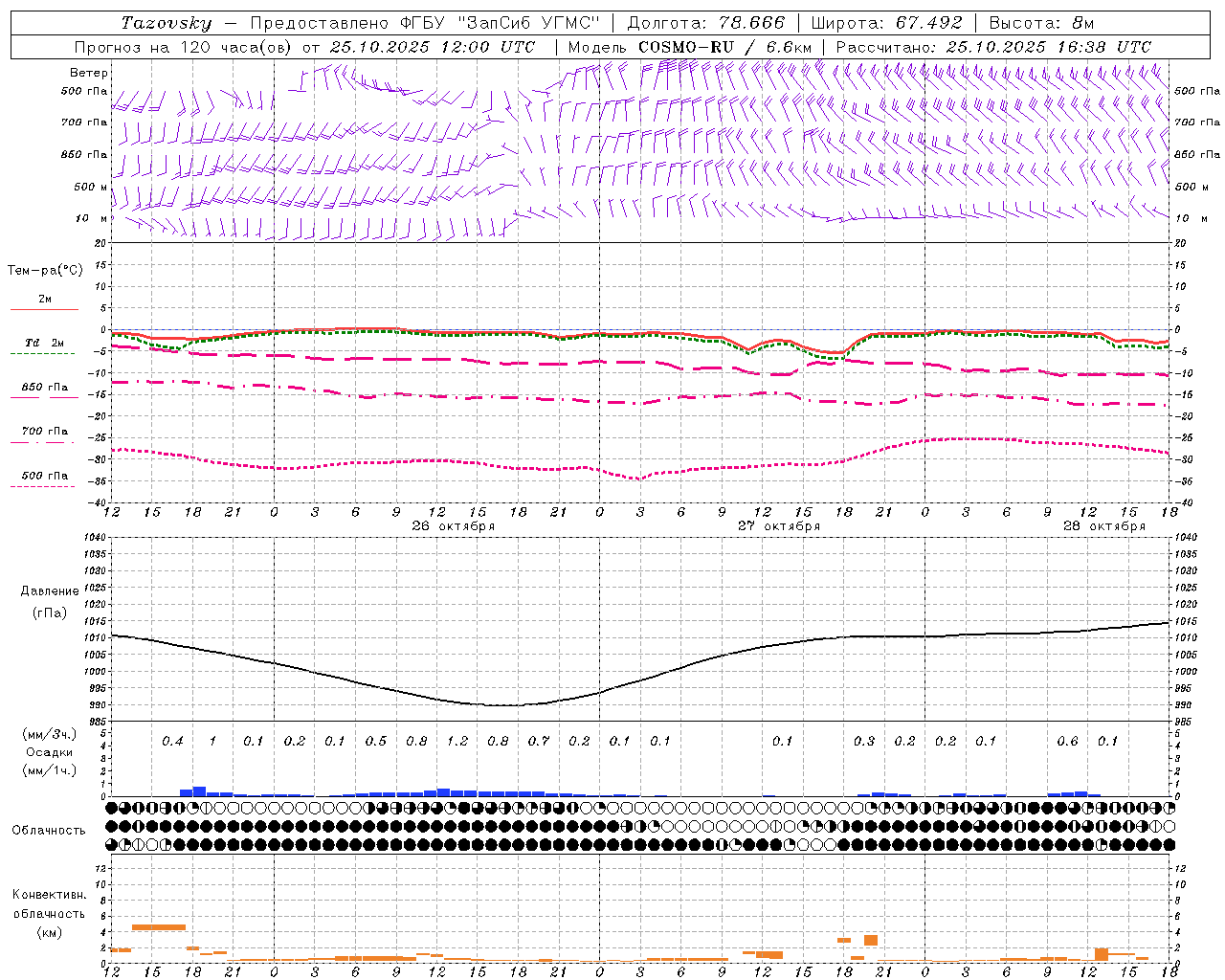Click the "Tazovsky" station title
The width and height of the screenshot is (1225, 980).
[x=166, y=23]
